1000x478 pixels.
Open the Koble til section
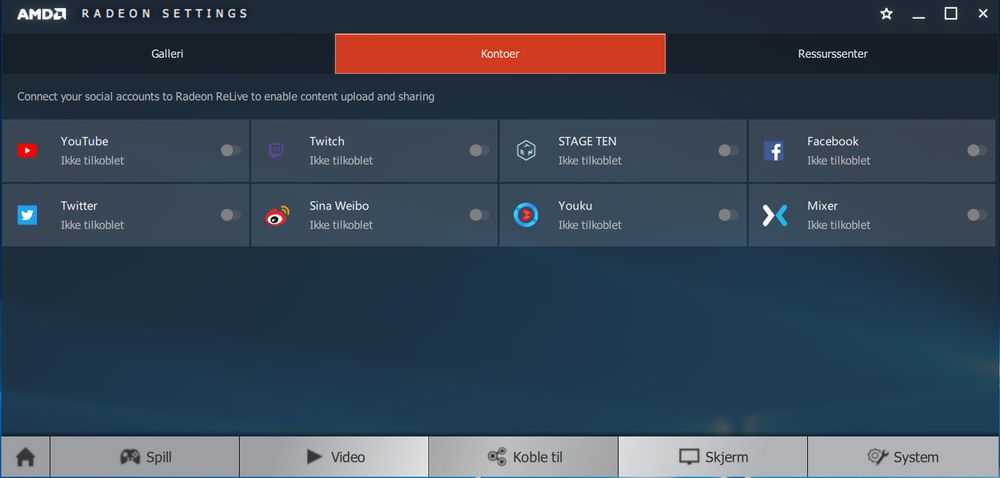(524, 457)
